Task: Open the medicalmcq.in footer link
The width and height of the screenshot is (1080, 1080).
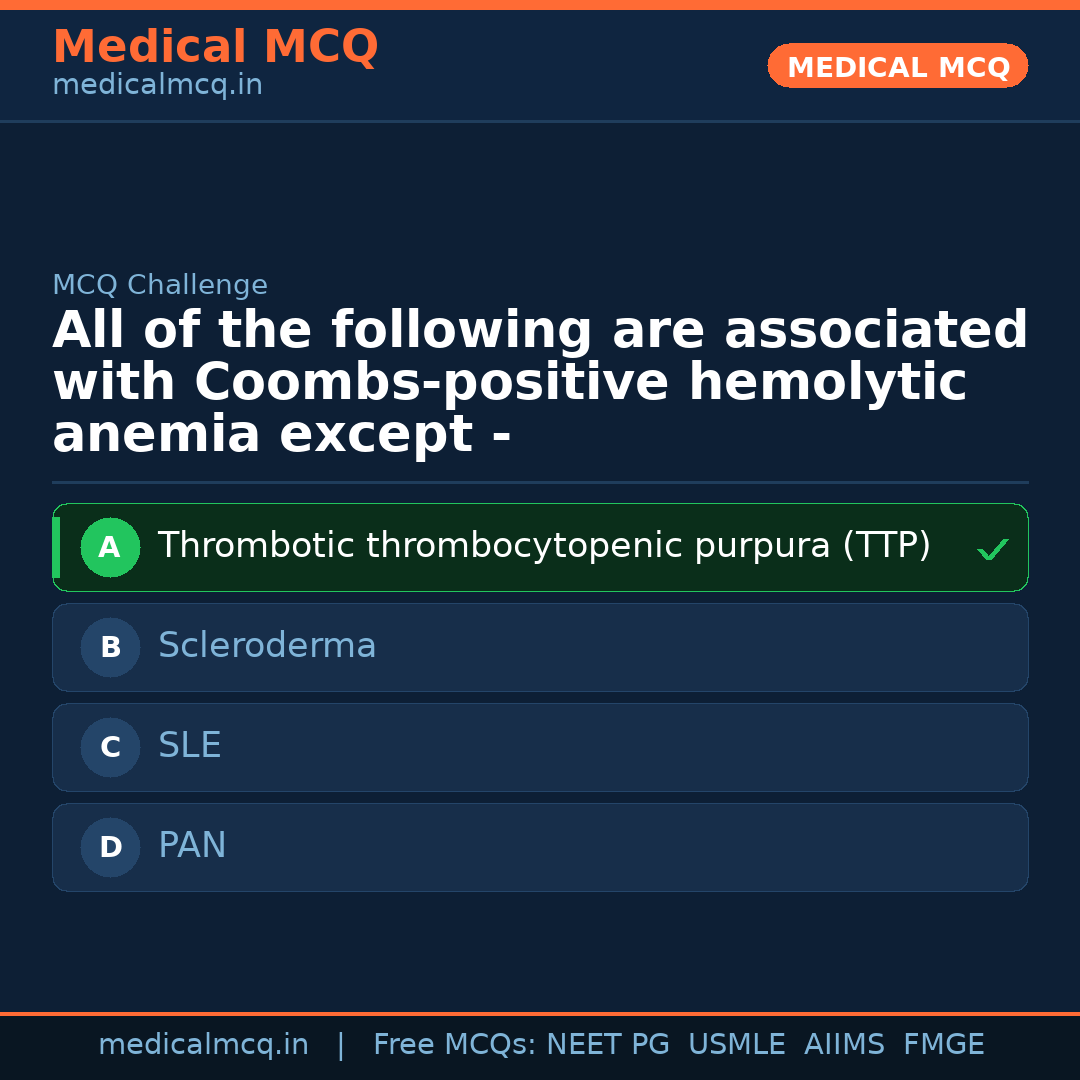Action: 203,1045
